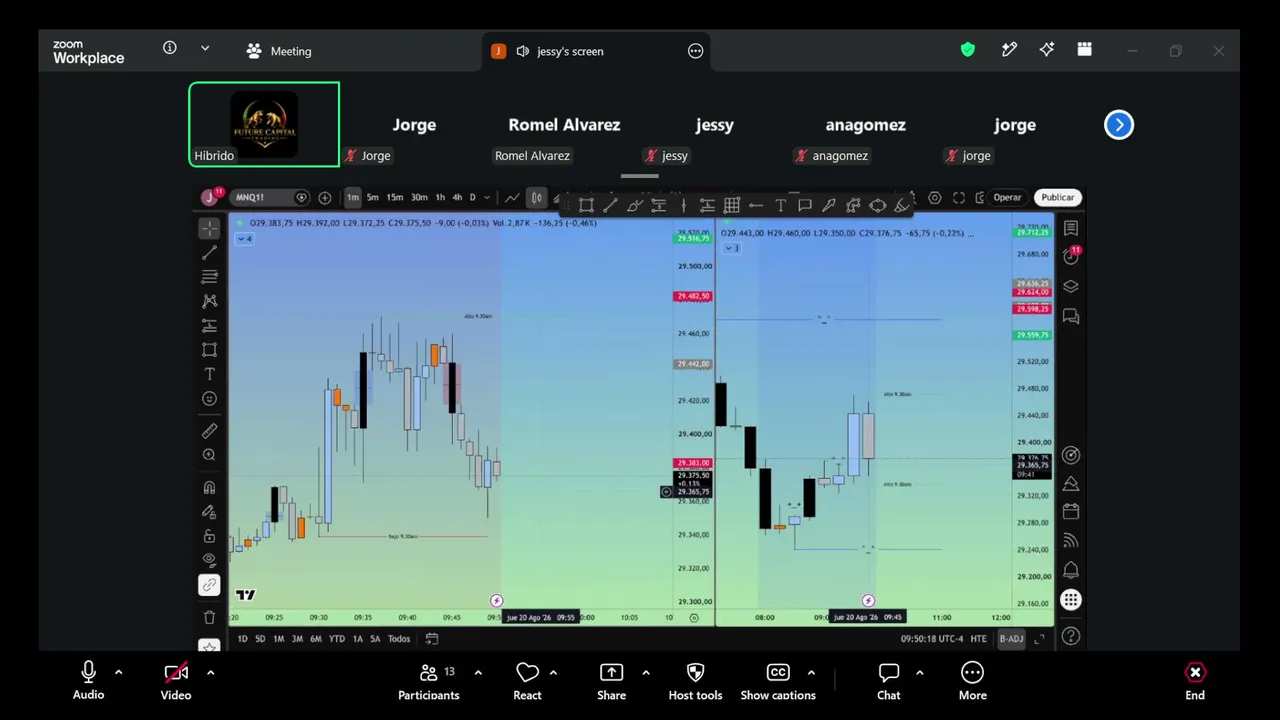The image size is (1280, 720).
Task: Open chart settings gear in top toolbar
Action: click(934, 198)
